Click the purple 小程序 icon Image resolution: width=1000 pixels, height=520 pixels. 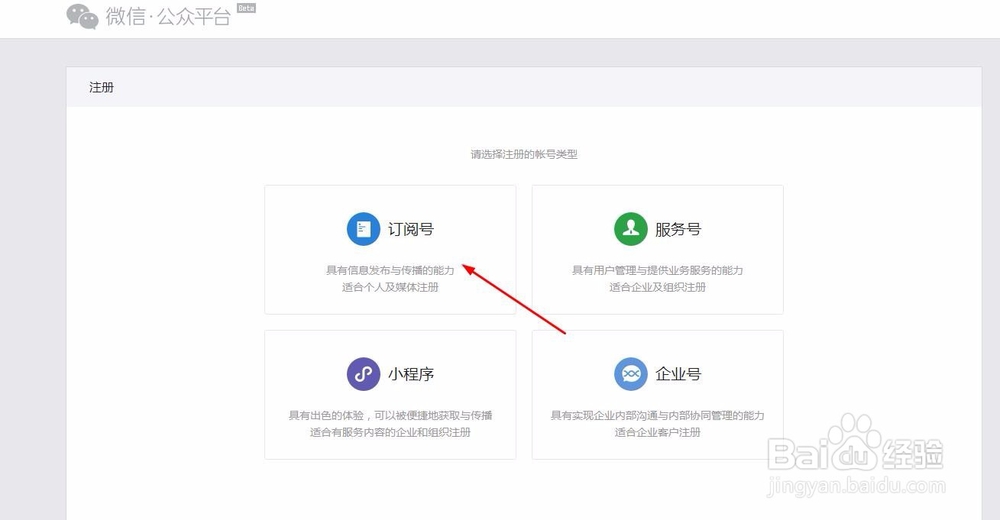tap(364, 374)
